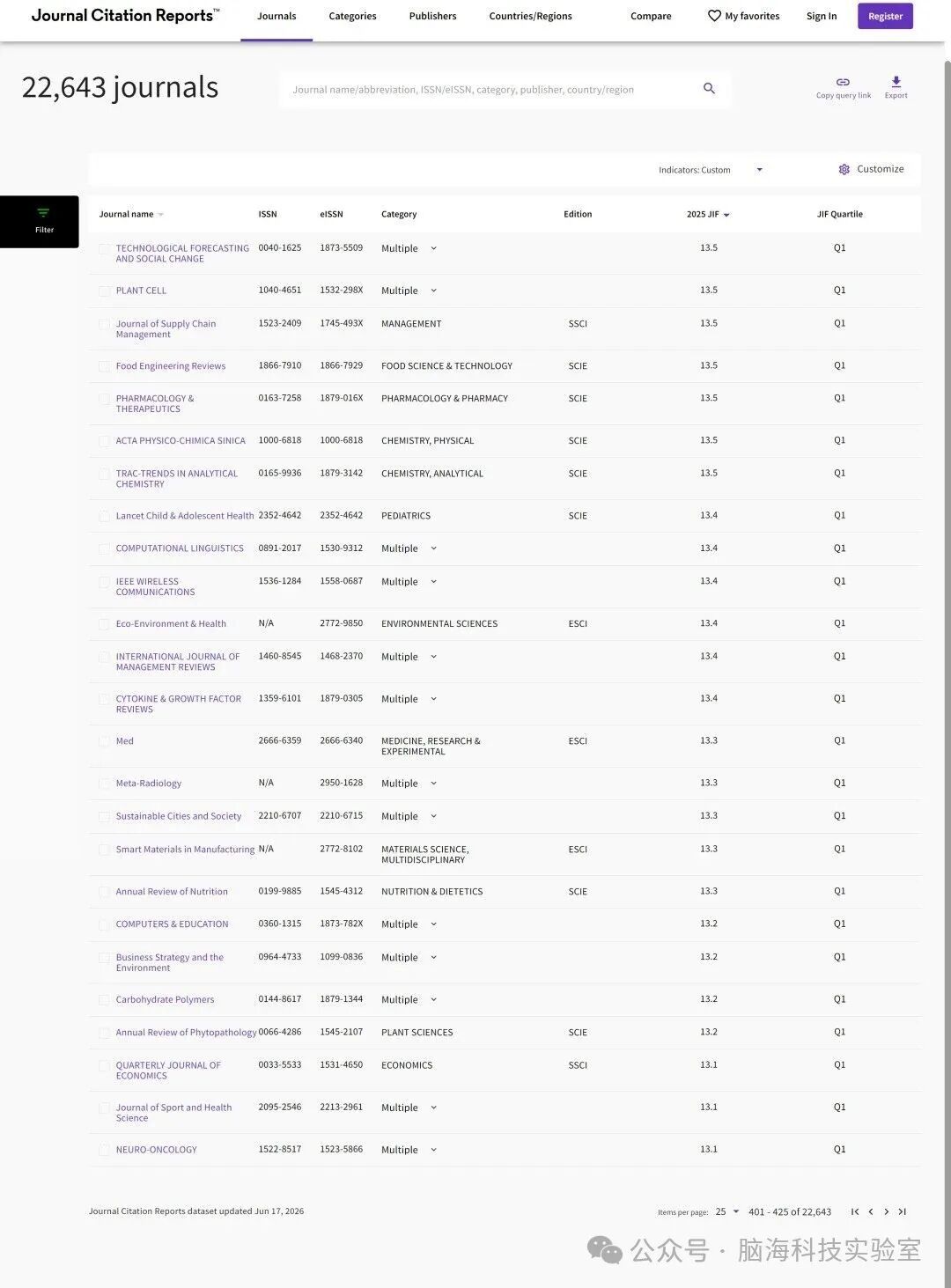Click the Category column header
This screenshot has width=951, height=1288.
point(399,214)
